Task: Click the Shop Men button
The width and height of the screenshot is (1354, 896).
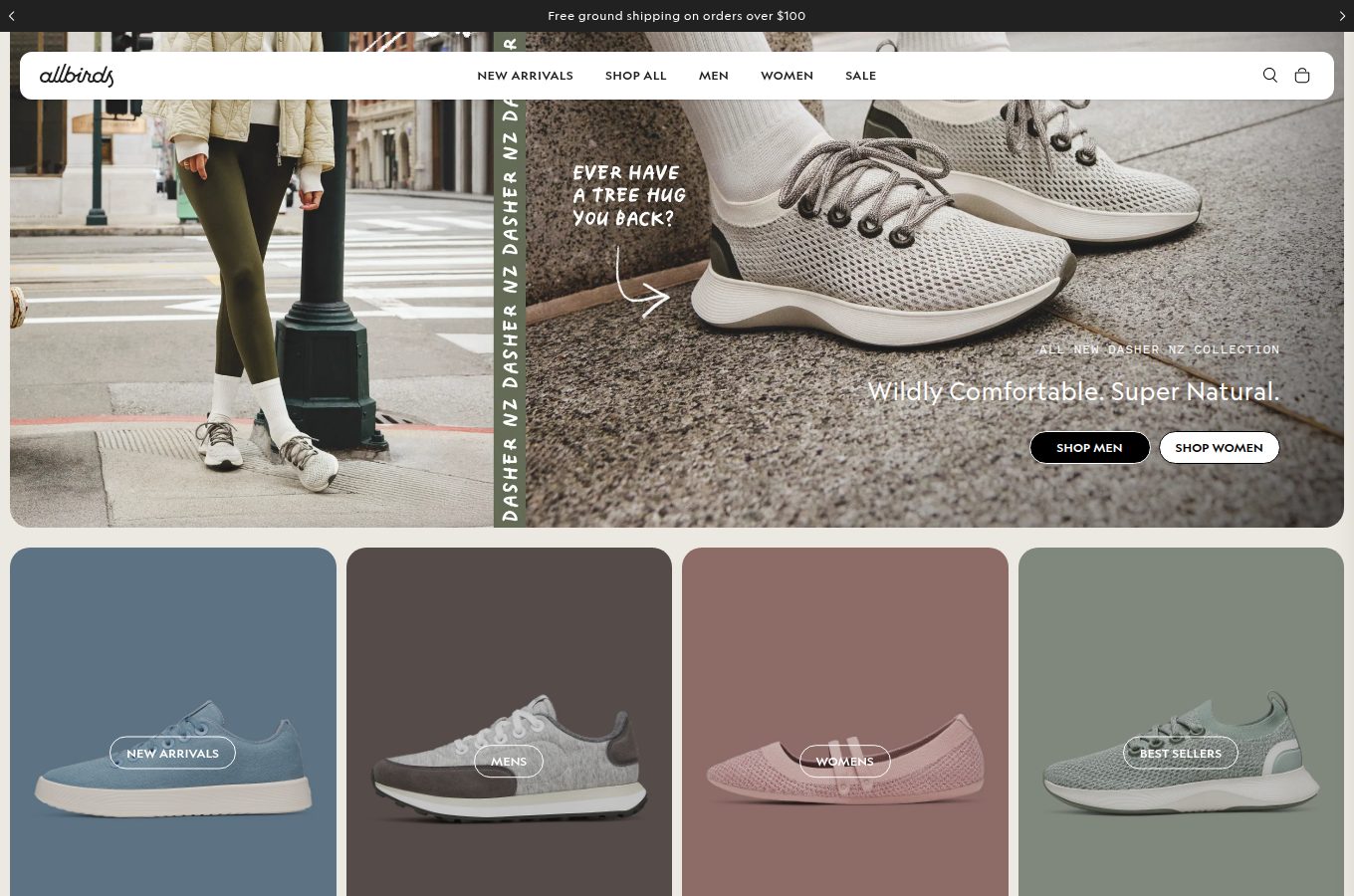Action: click(1089, 447)
